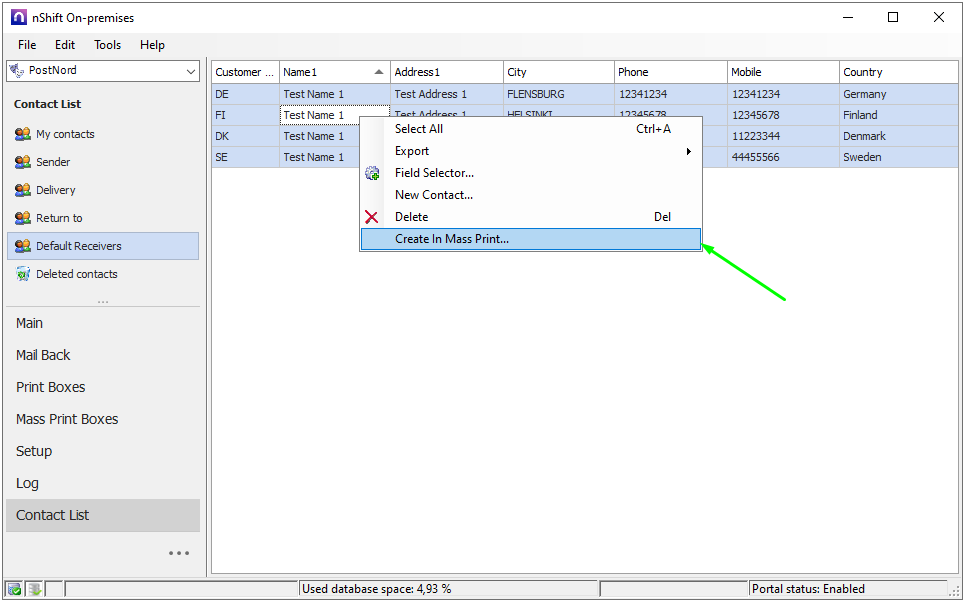This screenshot has width=966, height=603.
Task: Go to the Setup section
Action: 34,451
